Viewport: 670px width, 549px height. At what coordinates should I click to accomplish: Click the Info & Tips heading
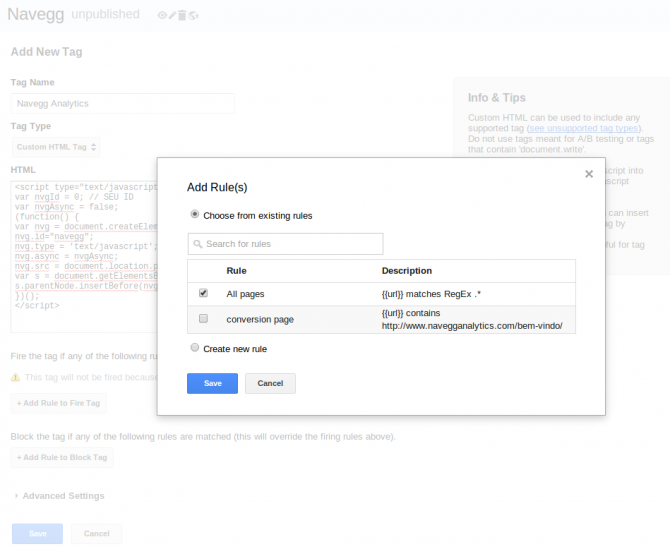(497, 98)
